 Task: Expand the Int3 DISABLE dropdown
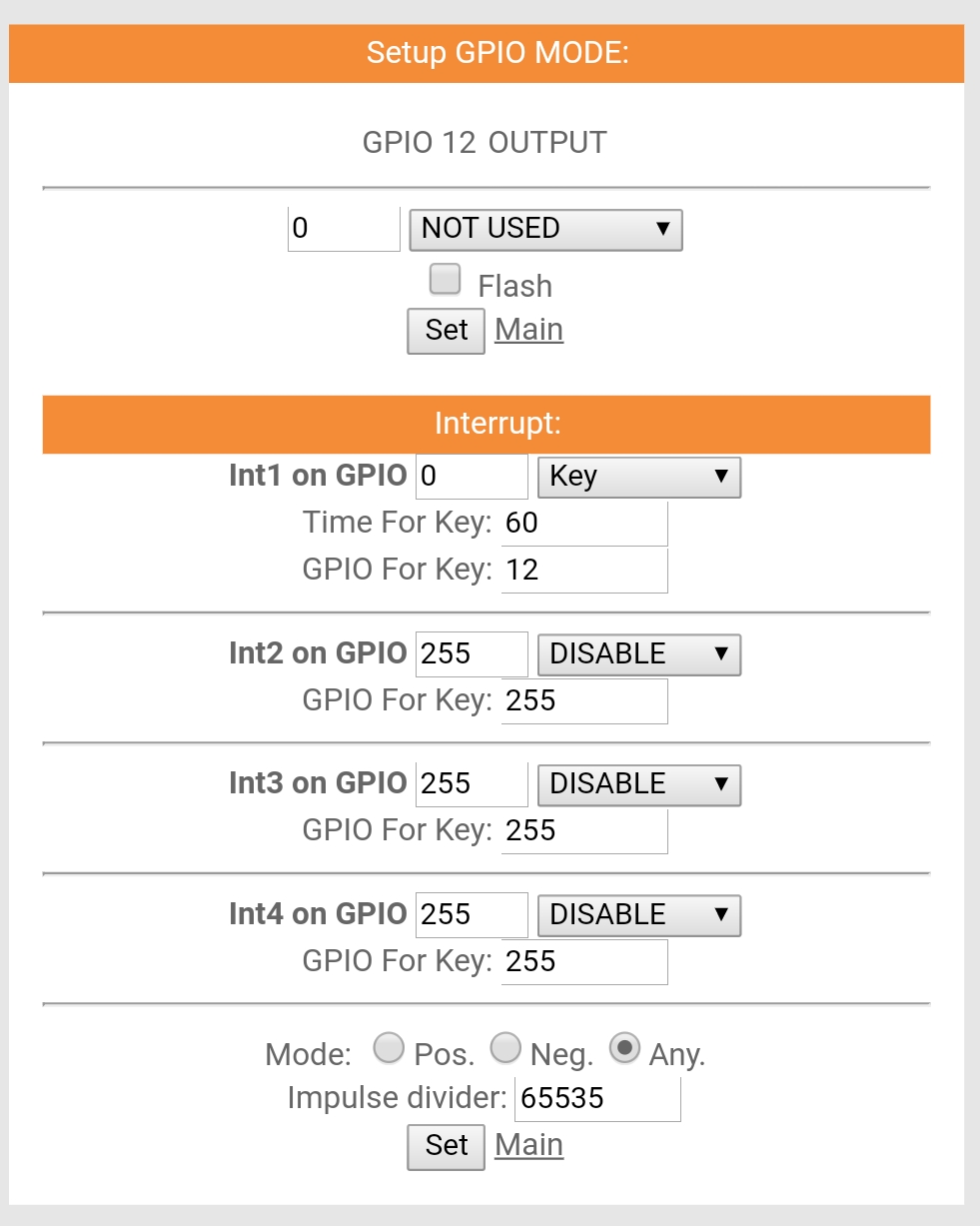(638, 784)
